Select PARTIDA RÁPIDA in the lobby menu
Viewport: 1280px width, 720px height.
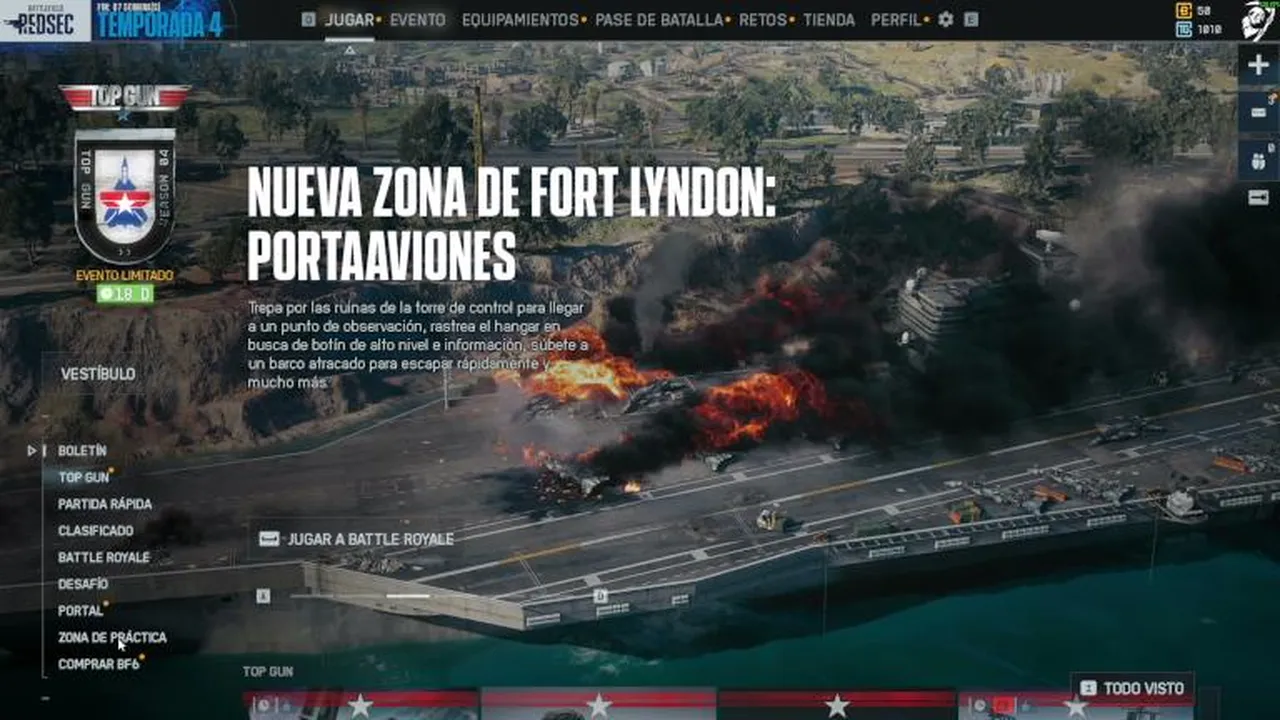[x=105, y=504]
